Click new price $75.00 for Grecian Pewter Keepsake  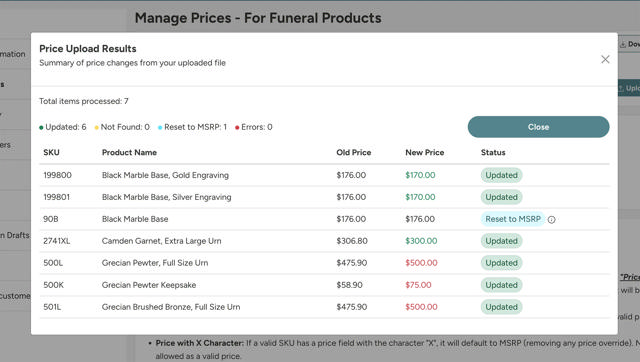[418, 285]
